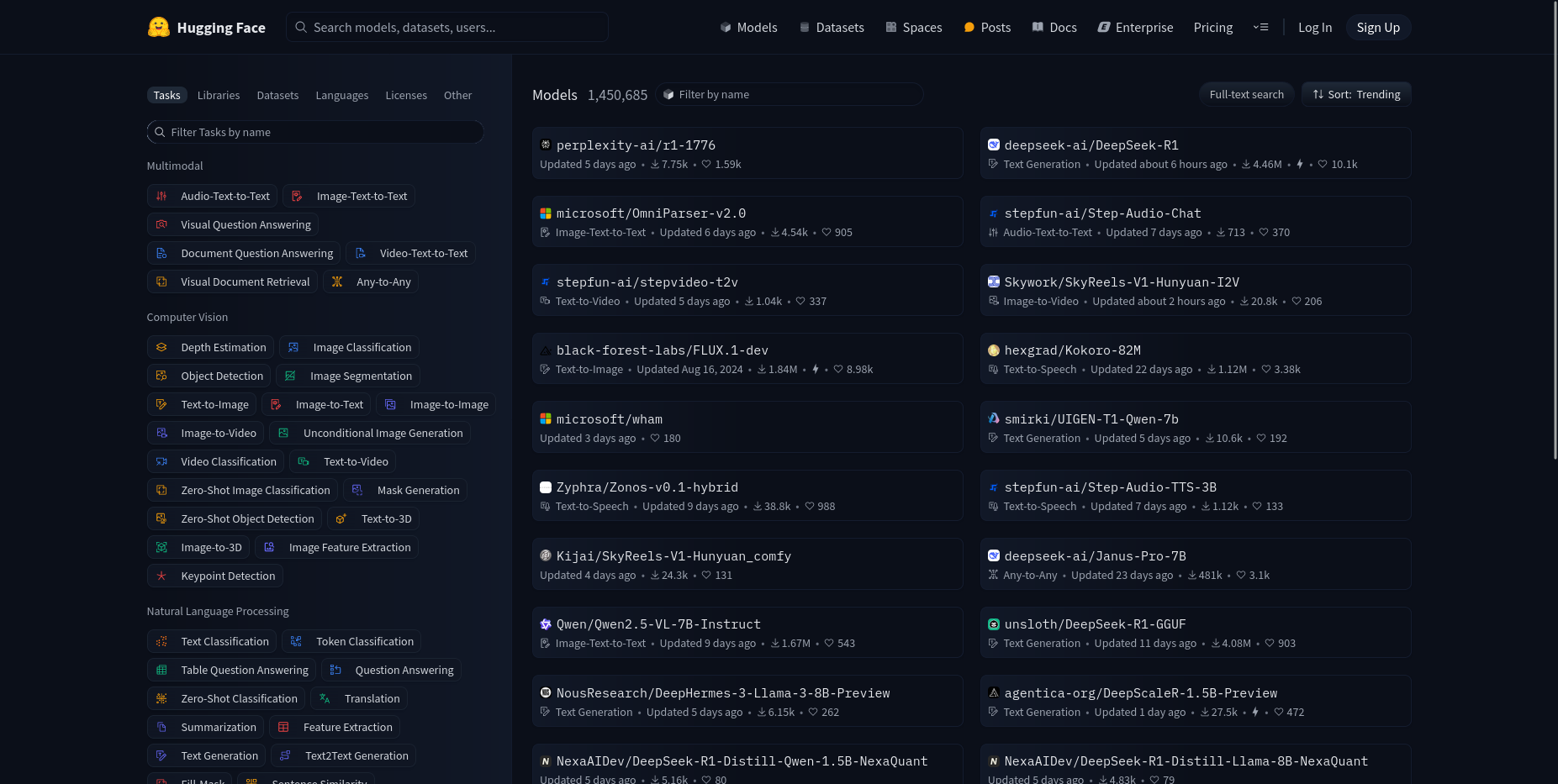
Task: Click the Token Classification task icon
Action: coord(296,641)
